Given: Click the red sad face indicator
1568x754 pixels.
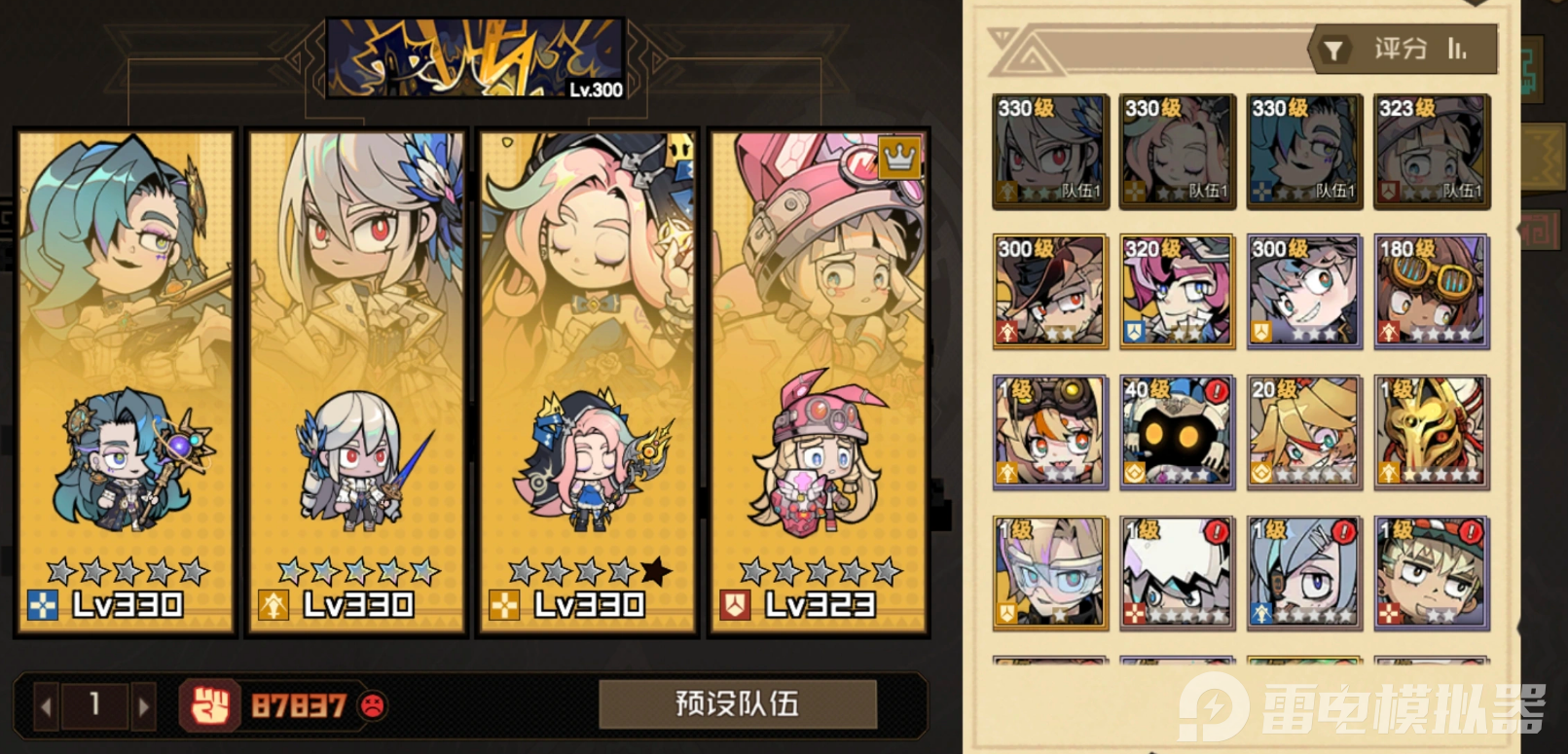Looking at the screenshot, I should (x=372, y=705).
